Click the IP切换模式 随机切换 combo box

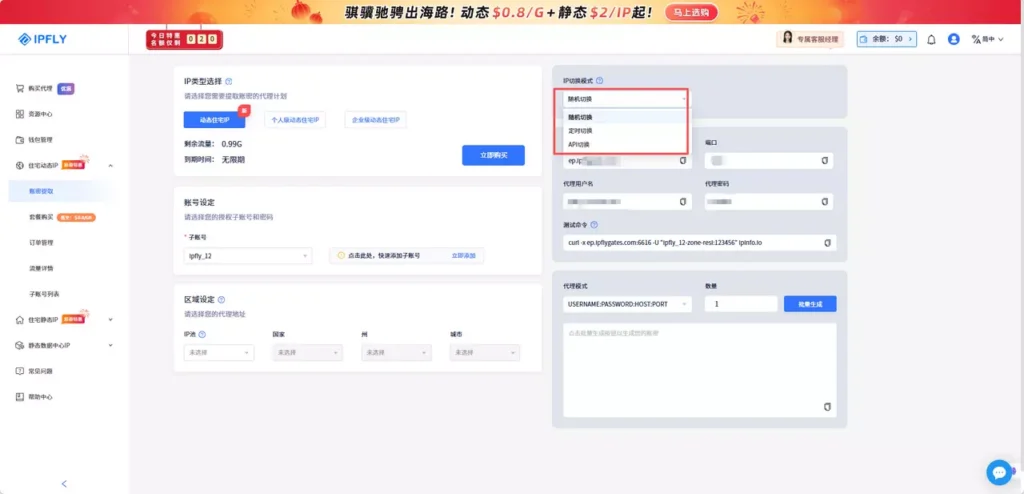click(x=626, y=99)
